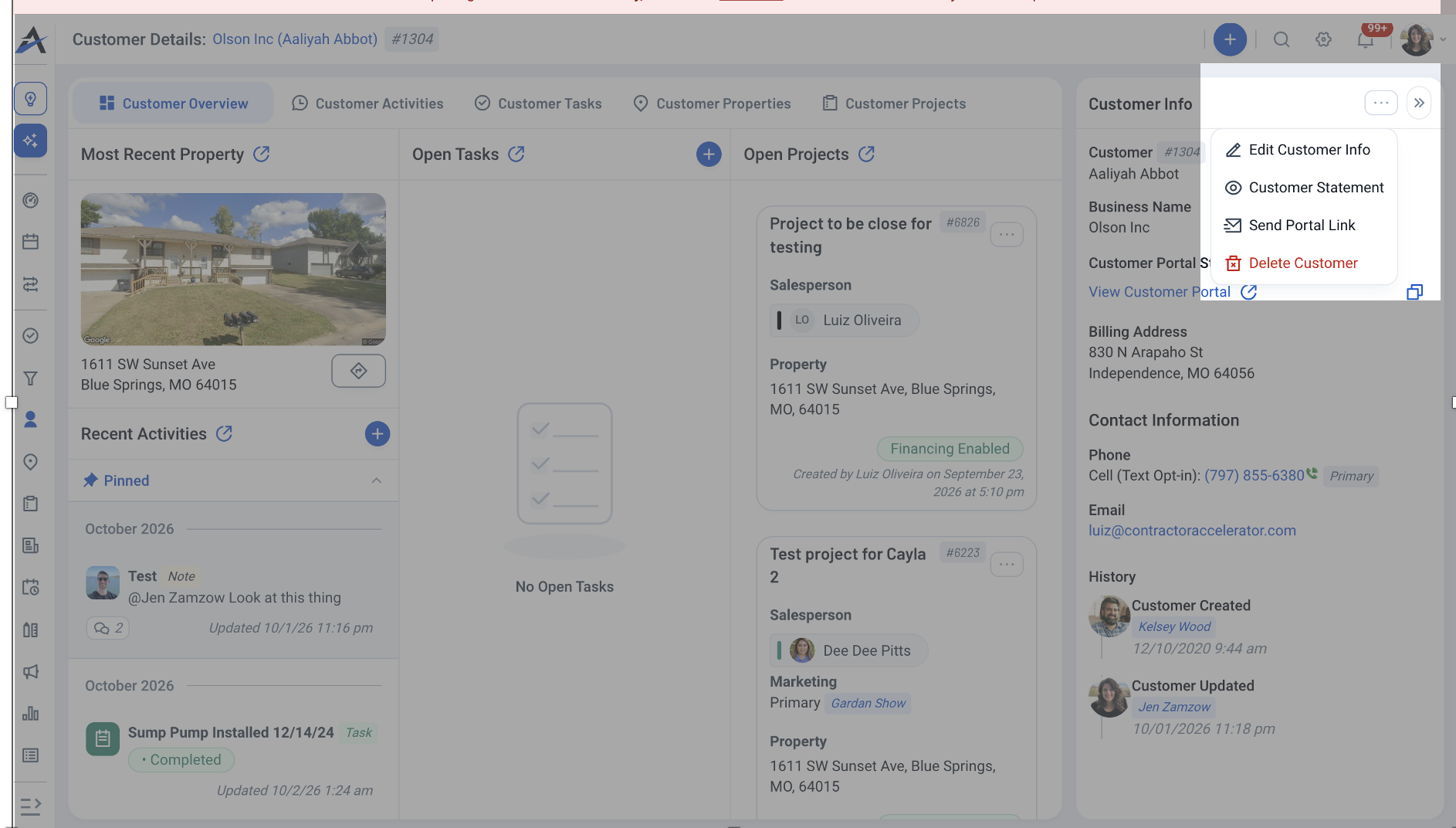
Task: Switch to Customer Activities tab
Action: click(x=367, y=103)
